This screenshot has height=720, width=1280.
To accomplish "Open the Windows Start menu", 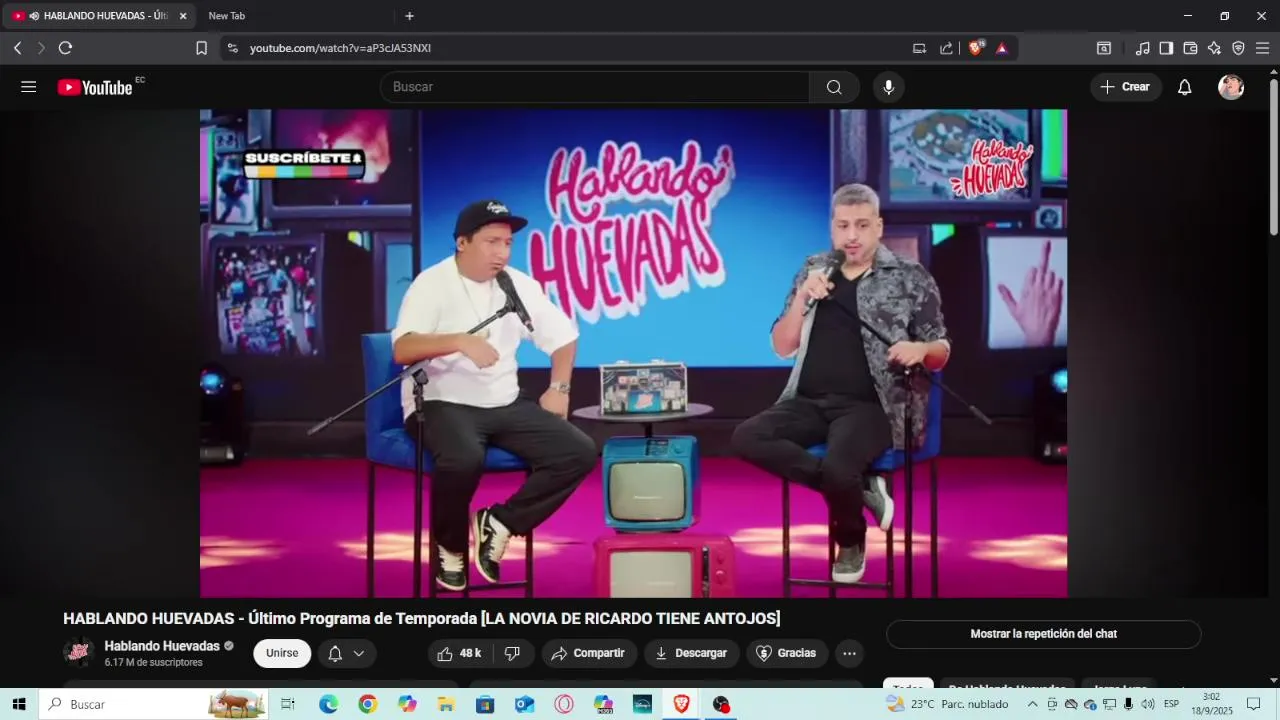I will 19,704.
